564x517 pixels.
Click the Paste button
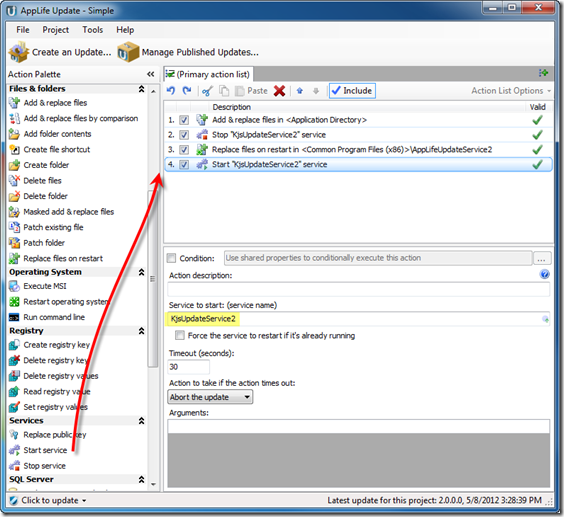[251, 91]
